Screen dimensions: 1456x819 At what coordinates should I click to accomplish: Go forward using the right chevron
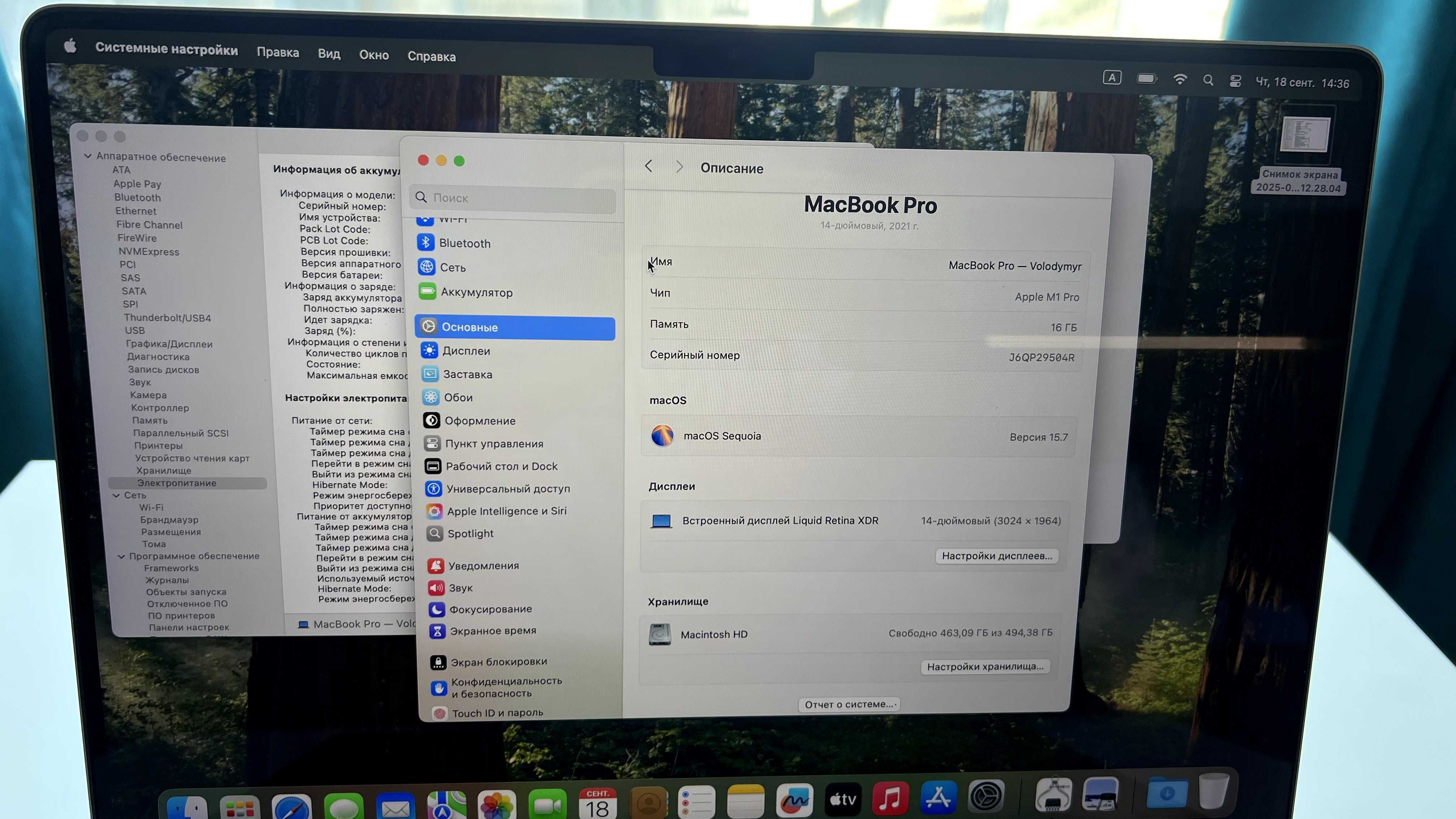(679, 167)
